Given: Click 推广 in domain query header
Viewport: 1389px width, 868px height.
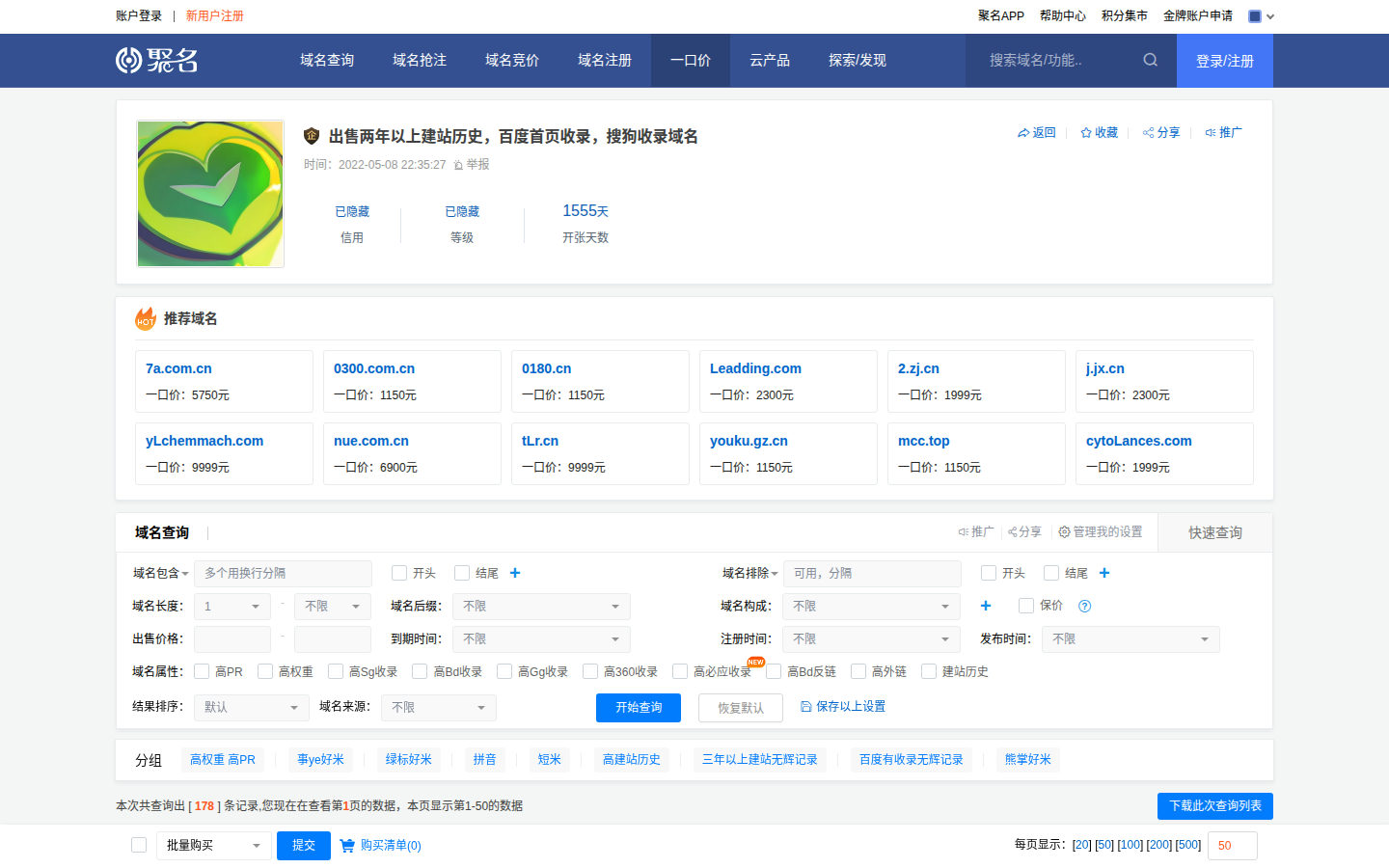Looking at the screenshot, I should (x=975, y=532).
